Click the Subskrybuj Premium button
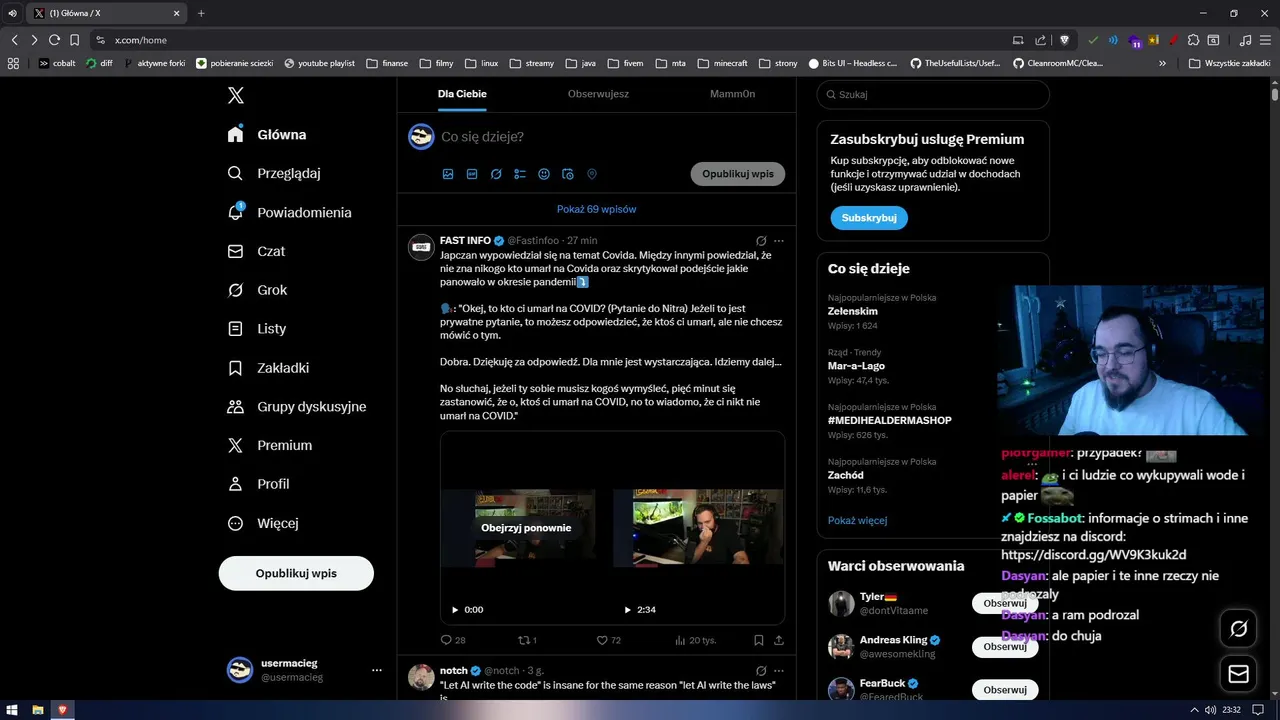 [x=869, y=218]
